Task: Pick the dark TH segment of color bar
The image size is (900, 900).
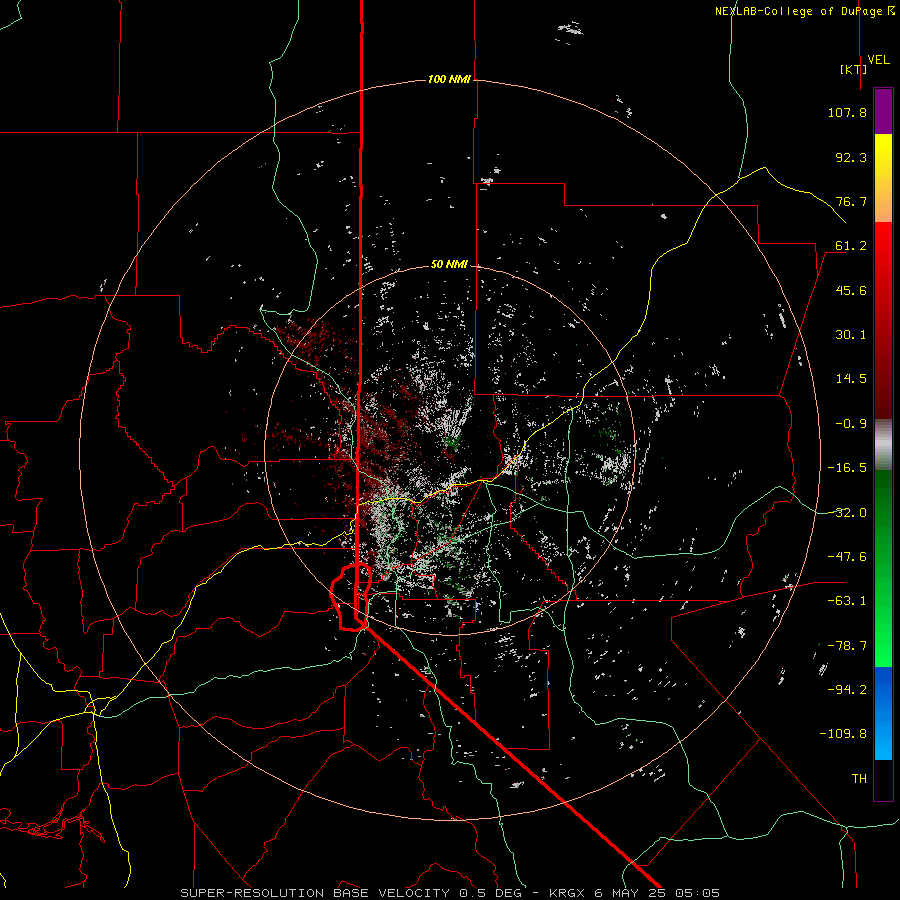Action: click(x=883, y=780)
